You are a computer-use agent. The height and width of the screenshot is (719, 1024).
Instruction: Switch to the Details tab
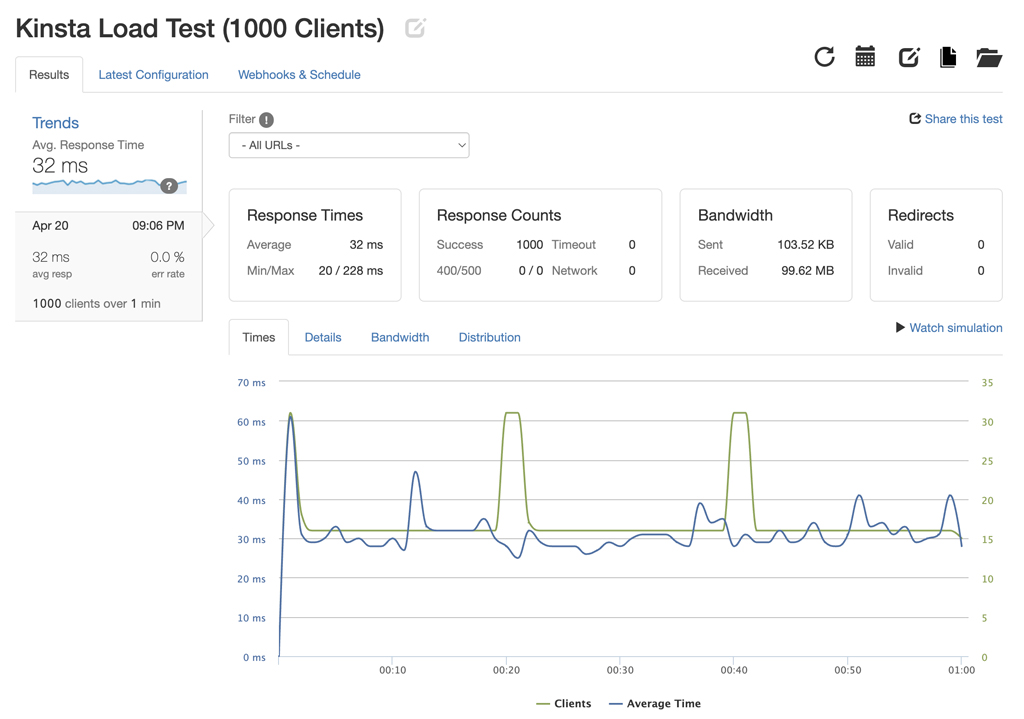(x=323, y=337)
